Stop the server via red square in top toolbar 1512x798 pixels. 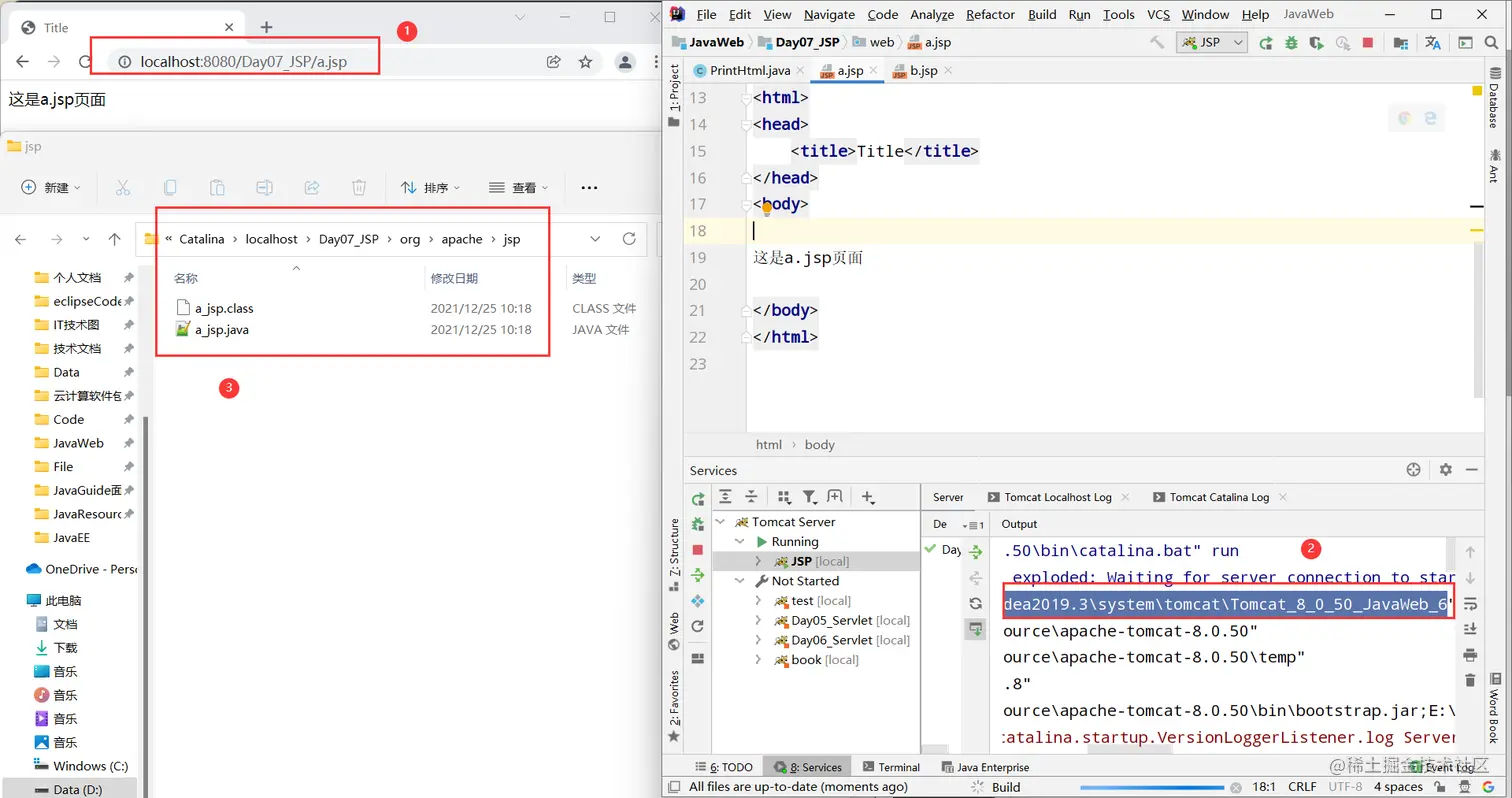1368,42
